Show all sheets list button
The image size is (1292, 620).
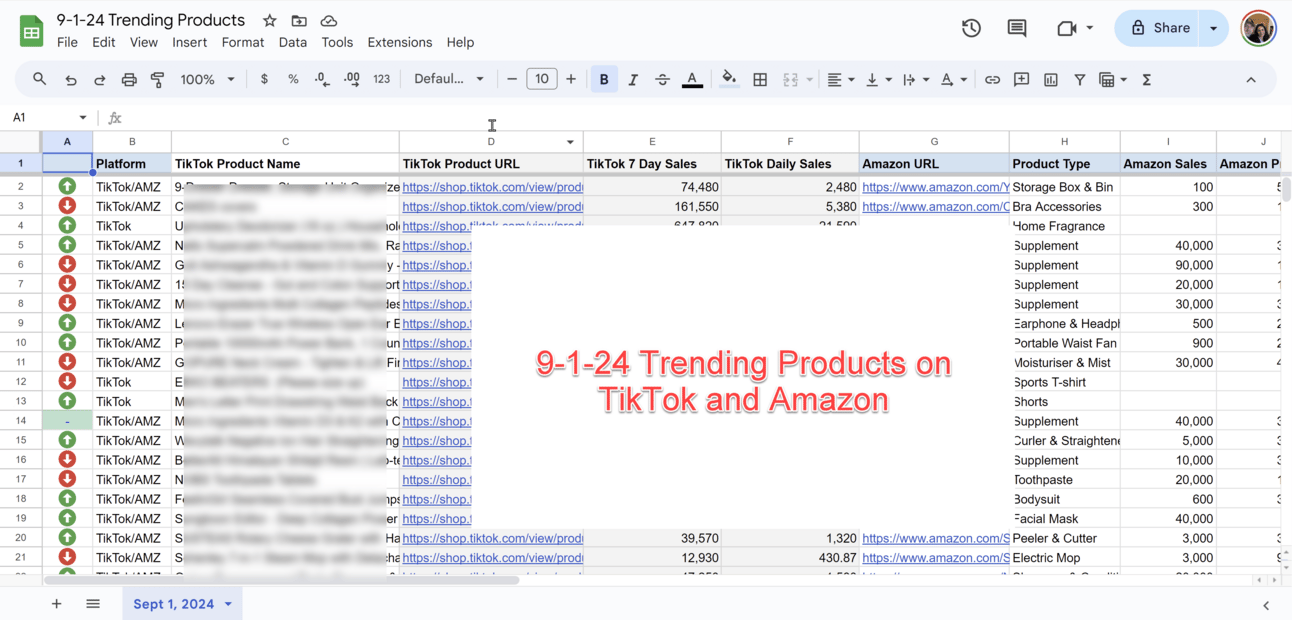93,604
